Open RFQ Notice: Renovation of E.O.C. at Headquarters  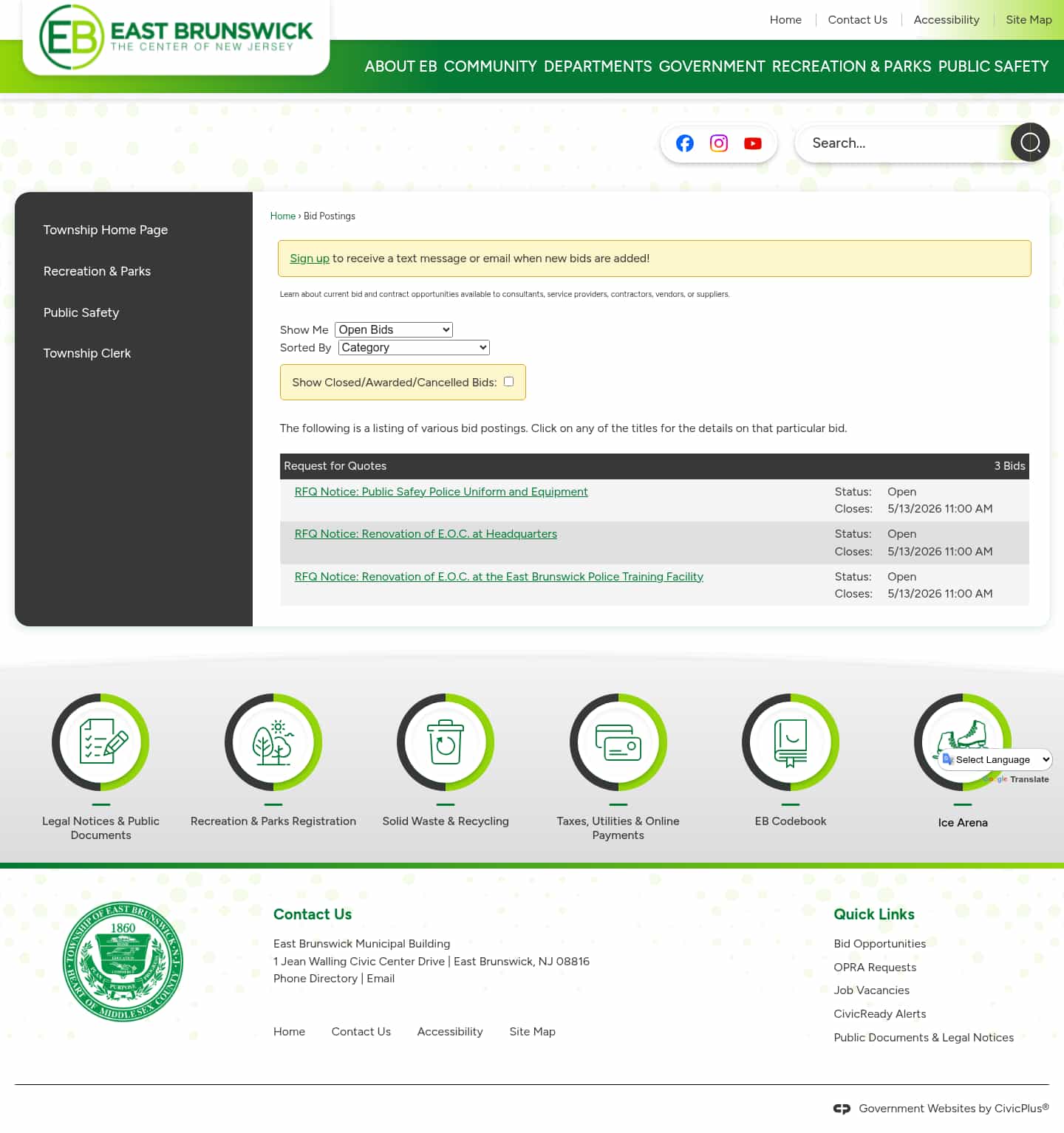click(x=426, y=533)
